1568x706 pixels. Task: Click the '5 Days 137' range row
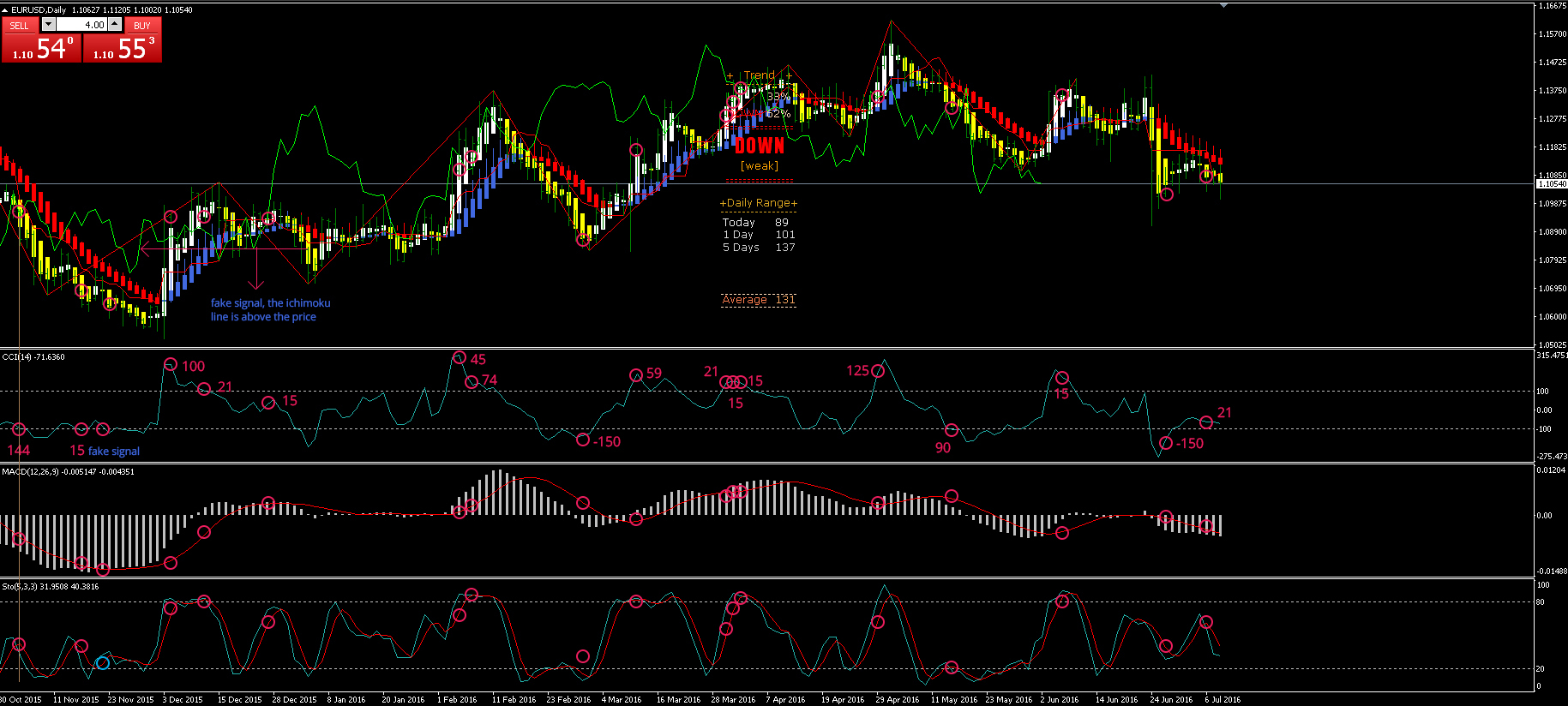[x=759, y=248]
